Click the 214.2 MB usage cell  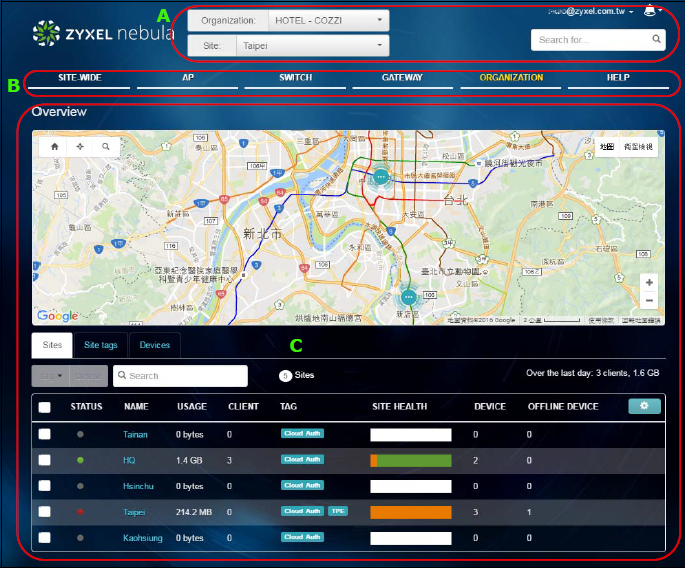click(x=194, y=512)
